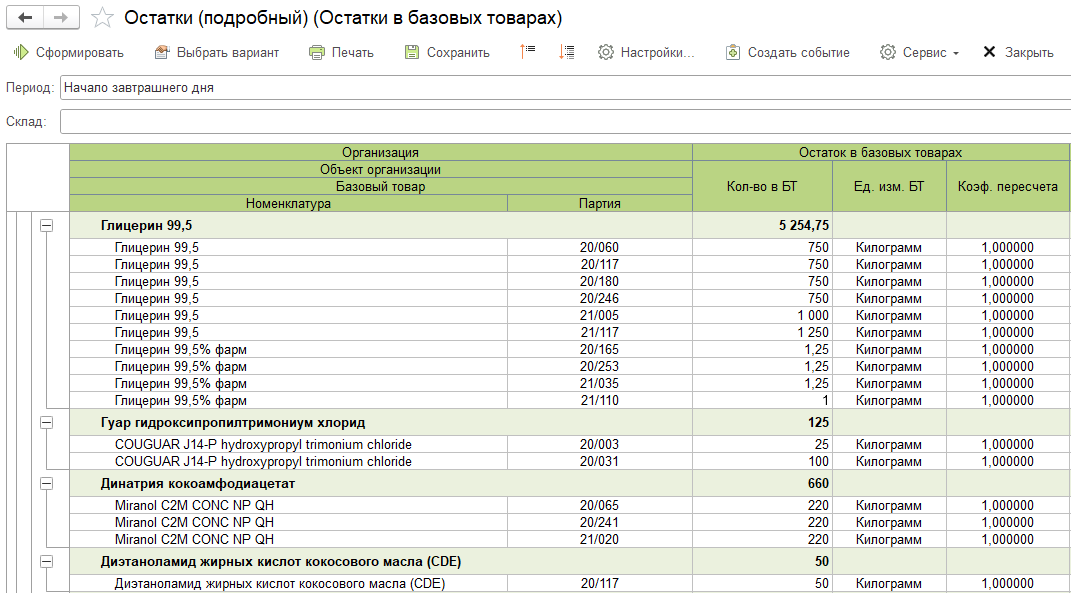Click batch cell 20/031

(x=600, y=461)
